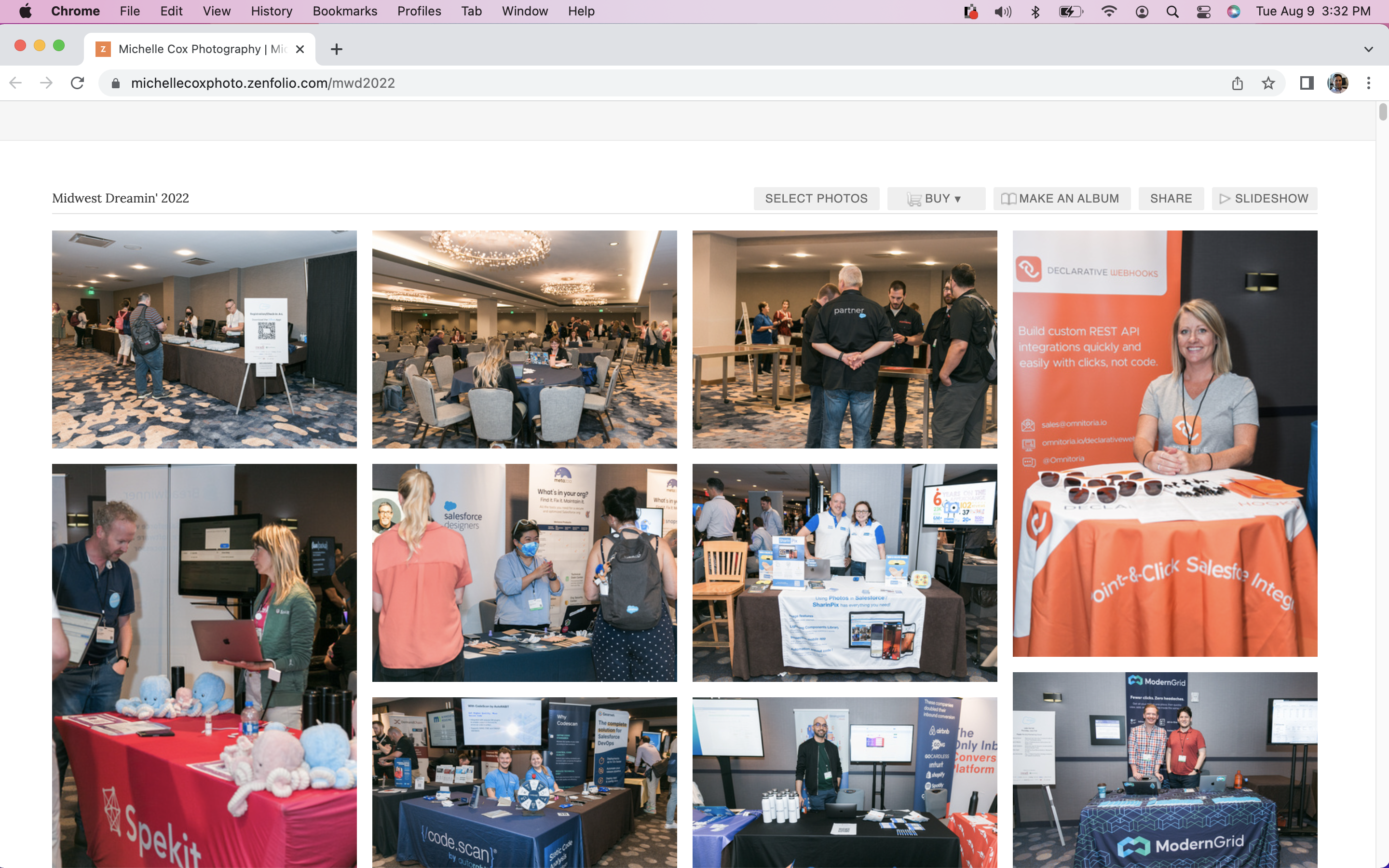View site info via the lock icon
1389x868 pixels.
pyautogui.click(x=115, y=83)
